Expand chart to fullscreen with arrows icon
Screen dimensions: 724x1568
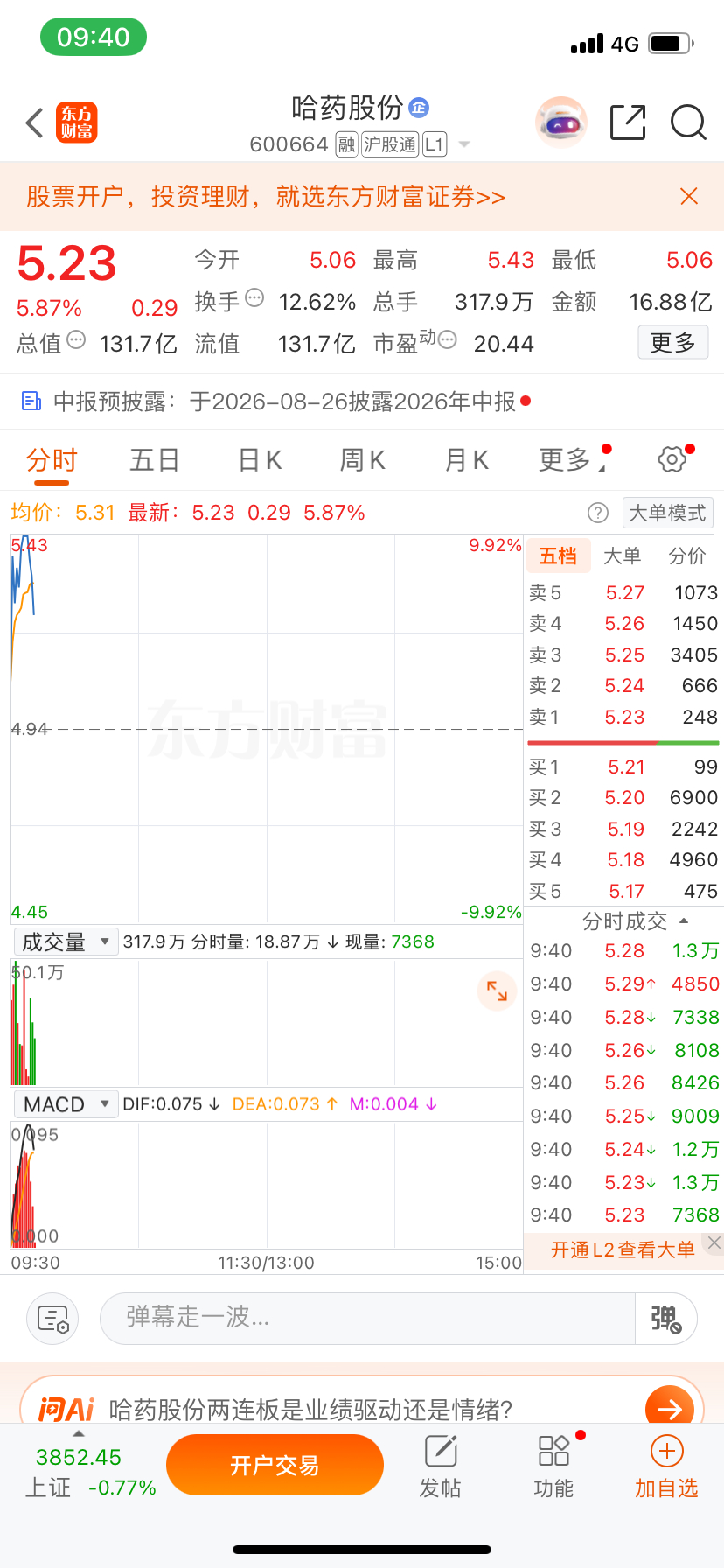pyautogui.click(x=497, y=990)
